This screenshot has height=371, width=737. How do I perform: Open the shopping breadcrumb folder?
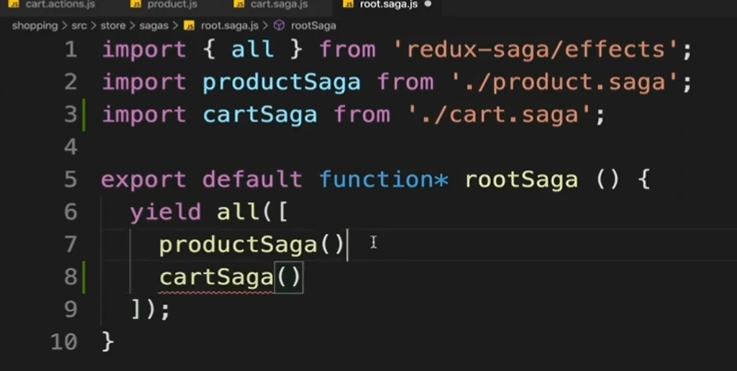pos(35,26)
